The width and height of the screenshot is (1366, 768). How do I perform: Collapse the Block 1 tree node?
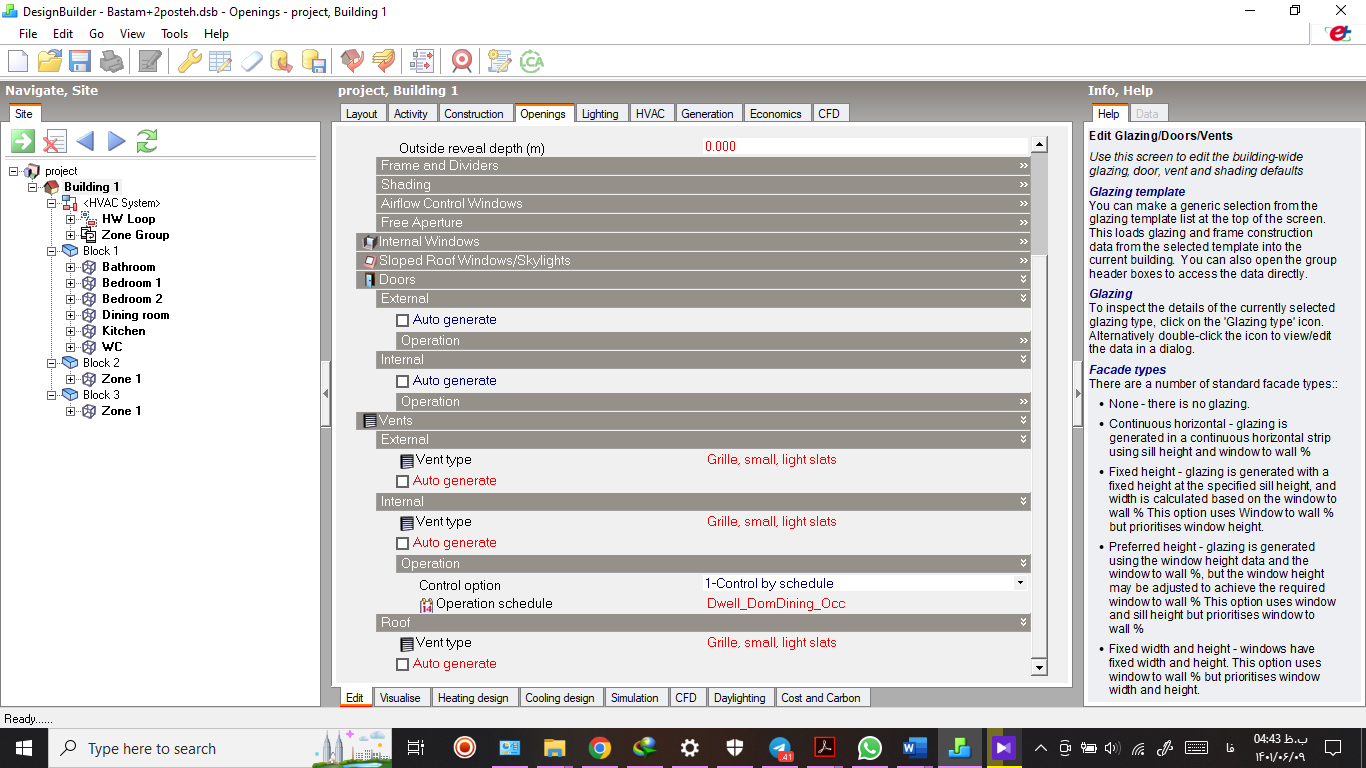click(x=51, y=251)
